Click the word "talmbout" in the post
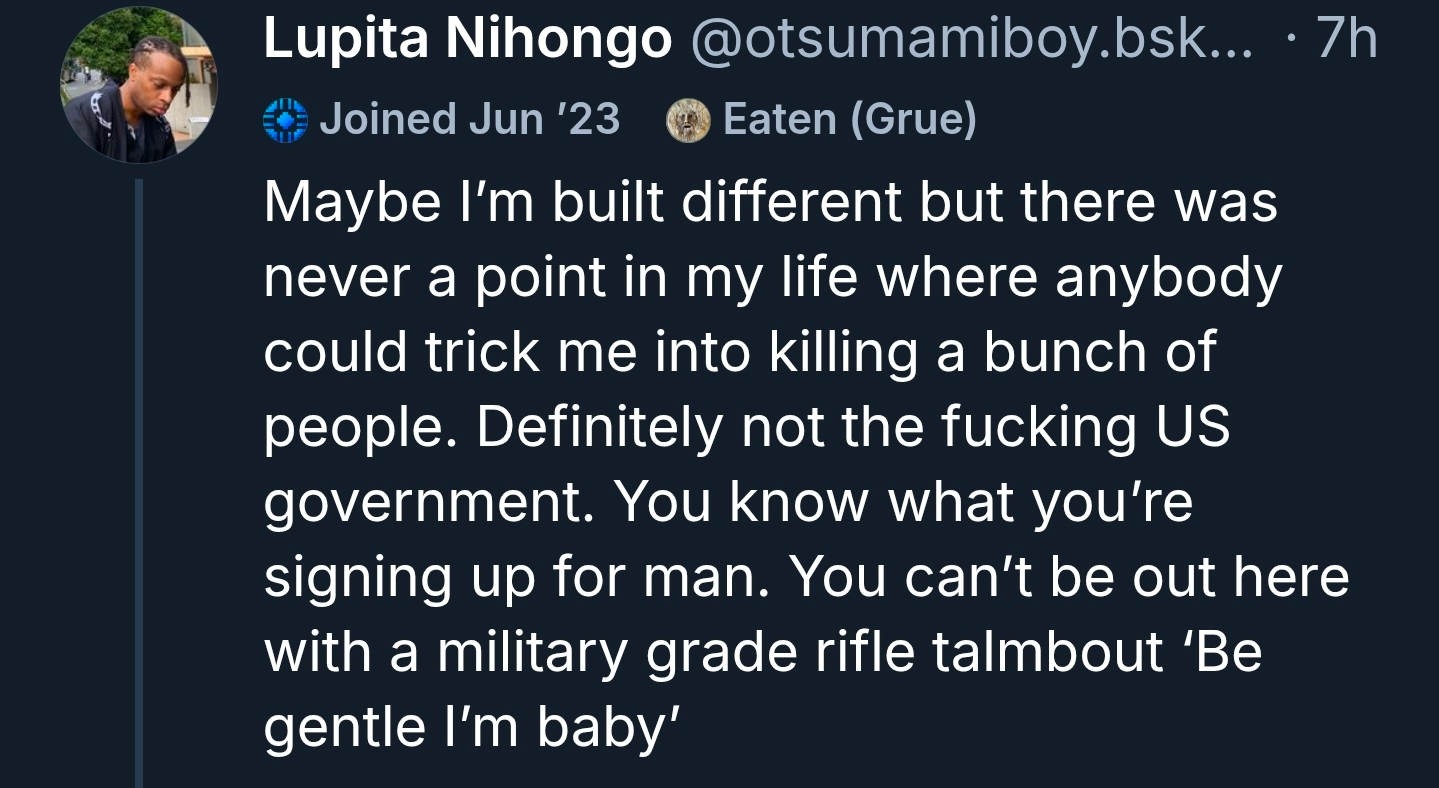The height and width of the screenshot is (788, 1439). pyautogui.click(x=1047, y=652)
